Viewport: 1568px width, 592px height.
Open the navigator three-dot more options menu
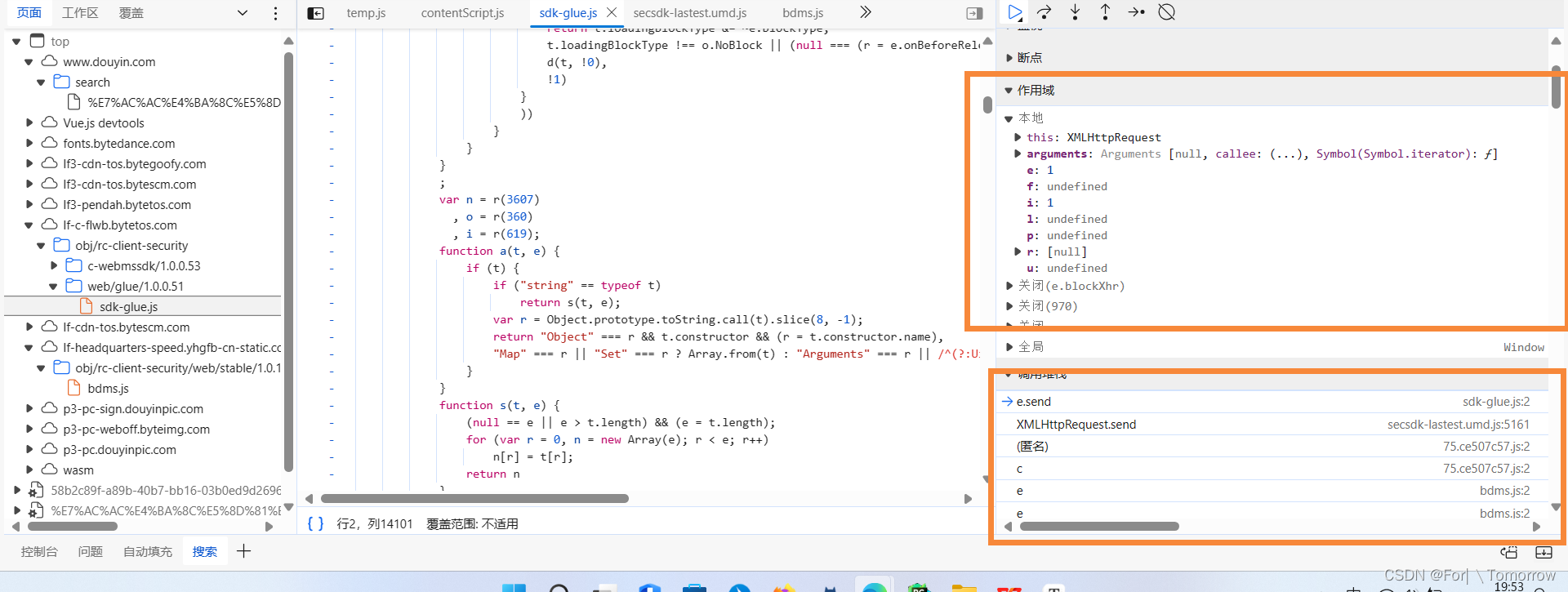(275, 13)
